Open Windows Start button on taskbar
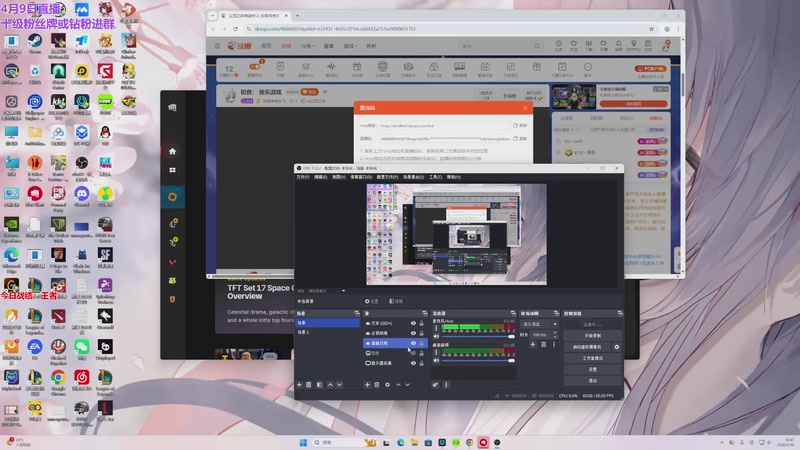The image size is (800, 450). (303, 442)
